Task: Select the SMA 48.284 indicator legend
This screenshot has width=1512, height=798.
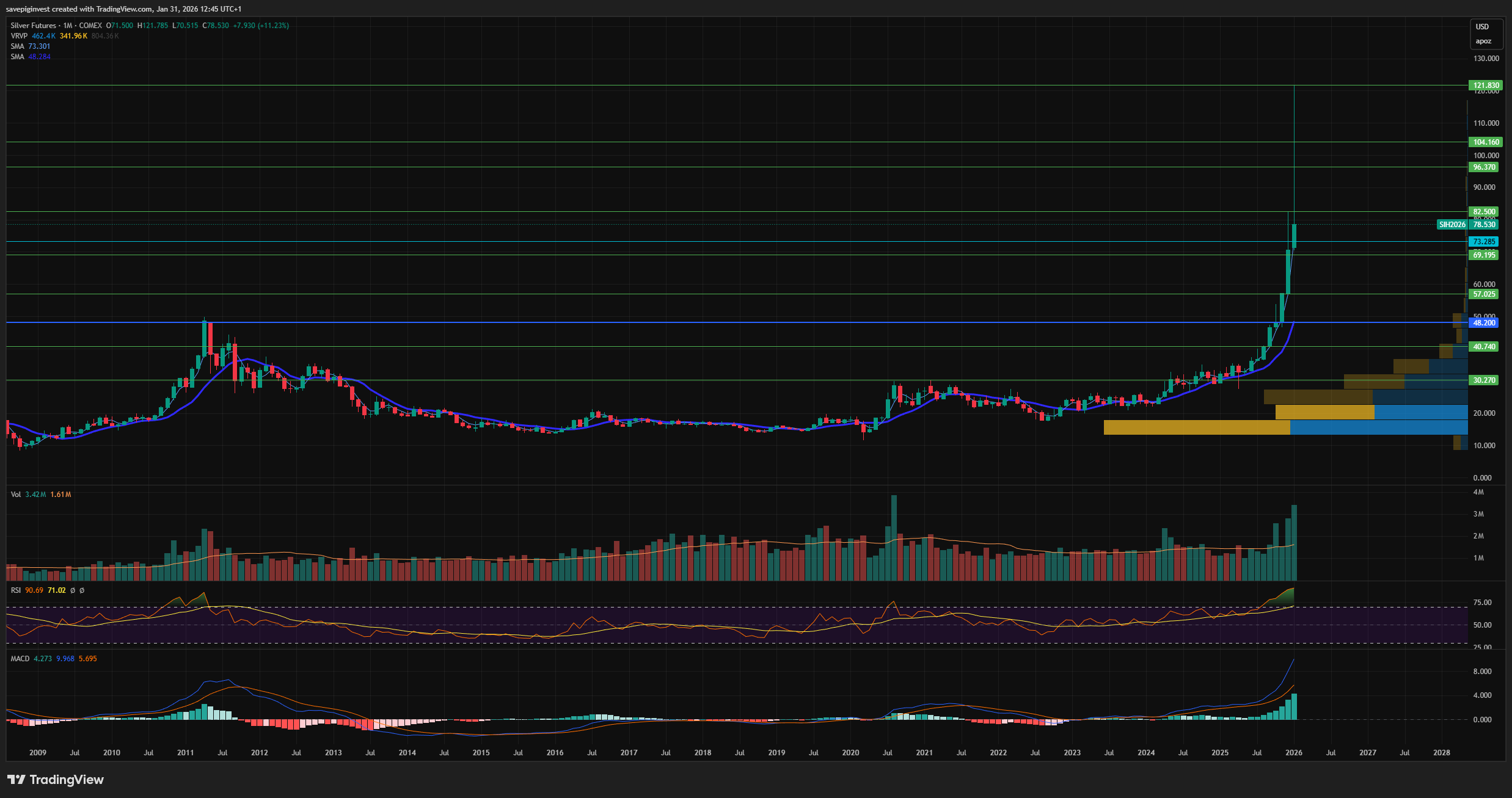Action: 18,57
